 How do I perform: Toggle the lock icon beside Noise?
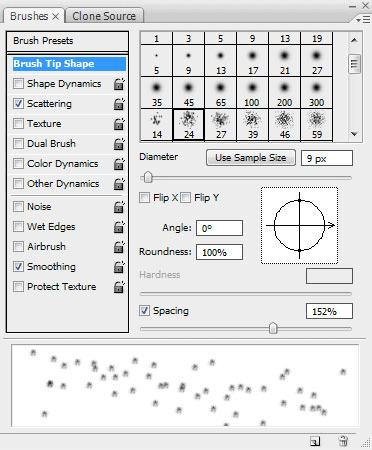119,207
